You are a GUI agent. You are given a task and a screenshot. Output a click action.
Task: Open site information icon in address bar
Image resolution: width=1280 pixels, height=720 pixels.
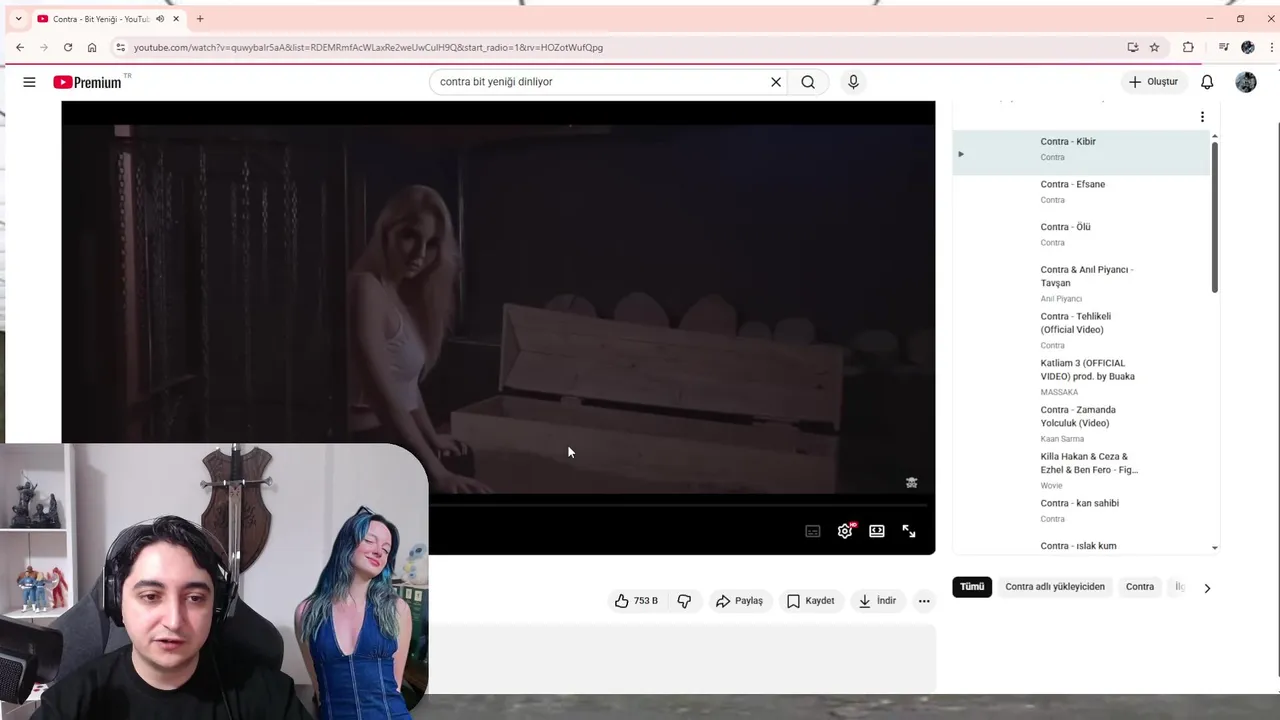tap(120, 47)
